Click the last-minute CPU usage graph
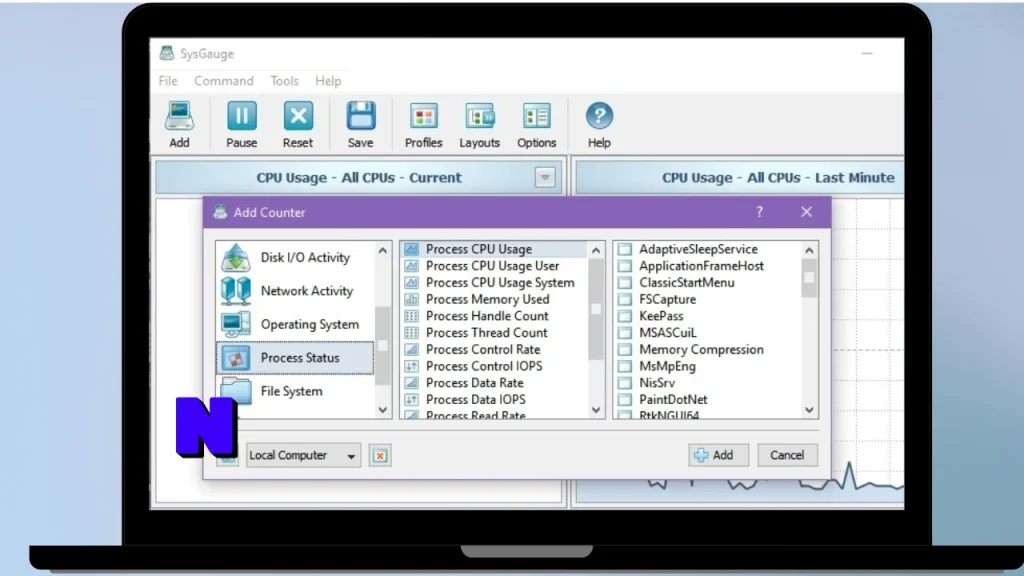The height and width of the screenshot is (576, 1024). click(867, 349)
